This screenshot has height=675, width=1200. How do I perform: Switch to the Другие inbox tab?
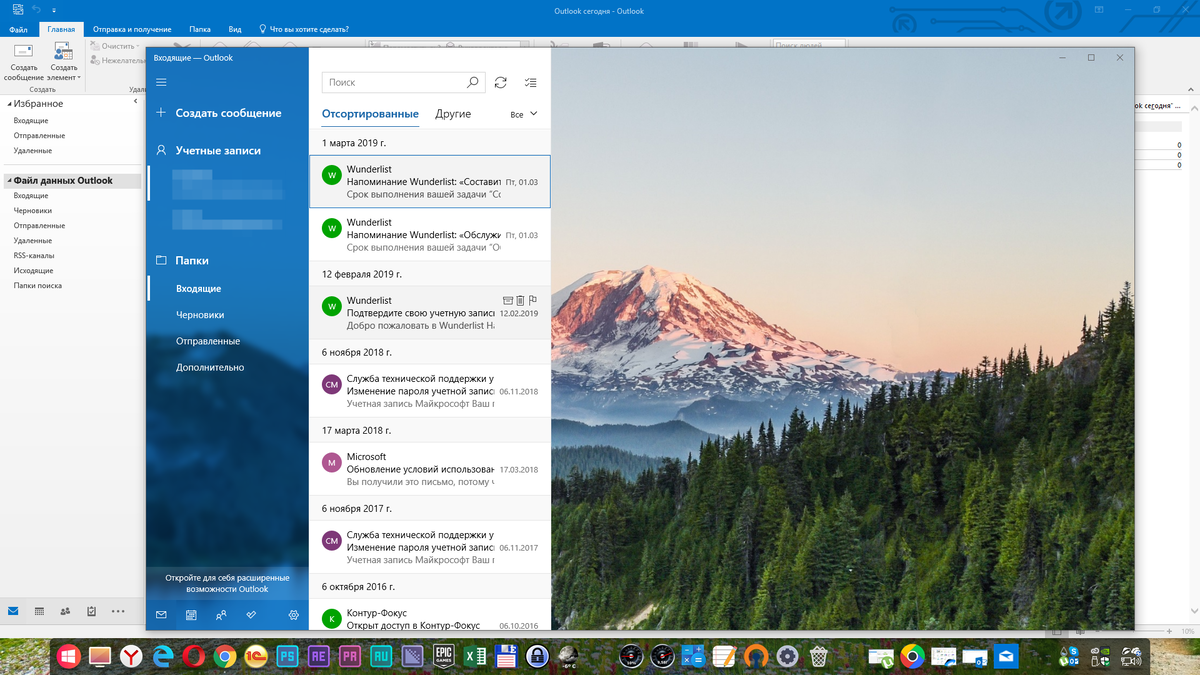click(x=453, y=114)
